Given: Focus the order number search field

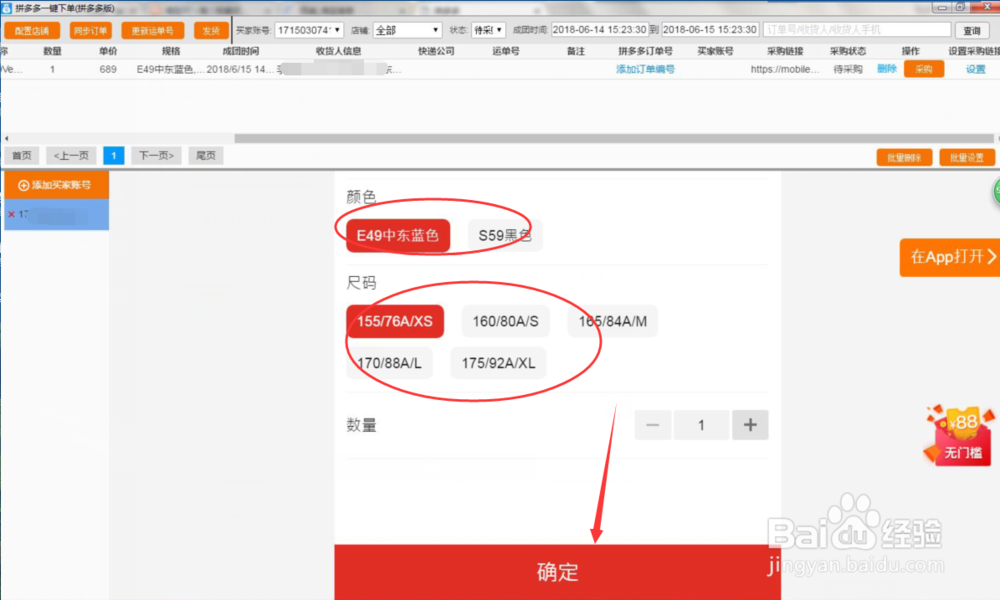Looking at the screenshot, I should (x=857, y=29).
